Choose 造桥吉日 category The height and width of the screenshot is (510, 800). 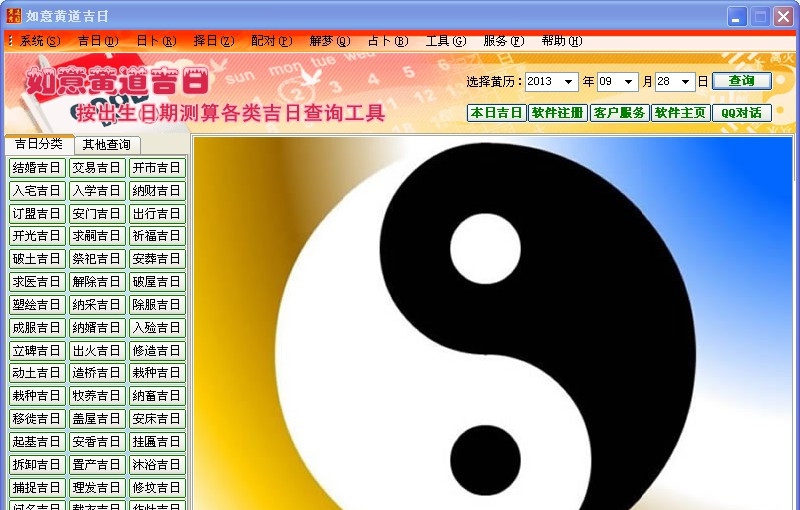97,373
